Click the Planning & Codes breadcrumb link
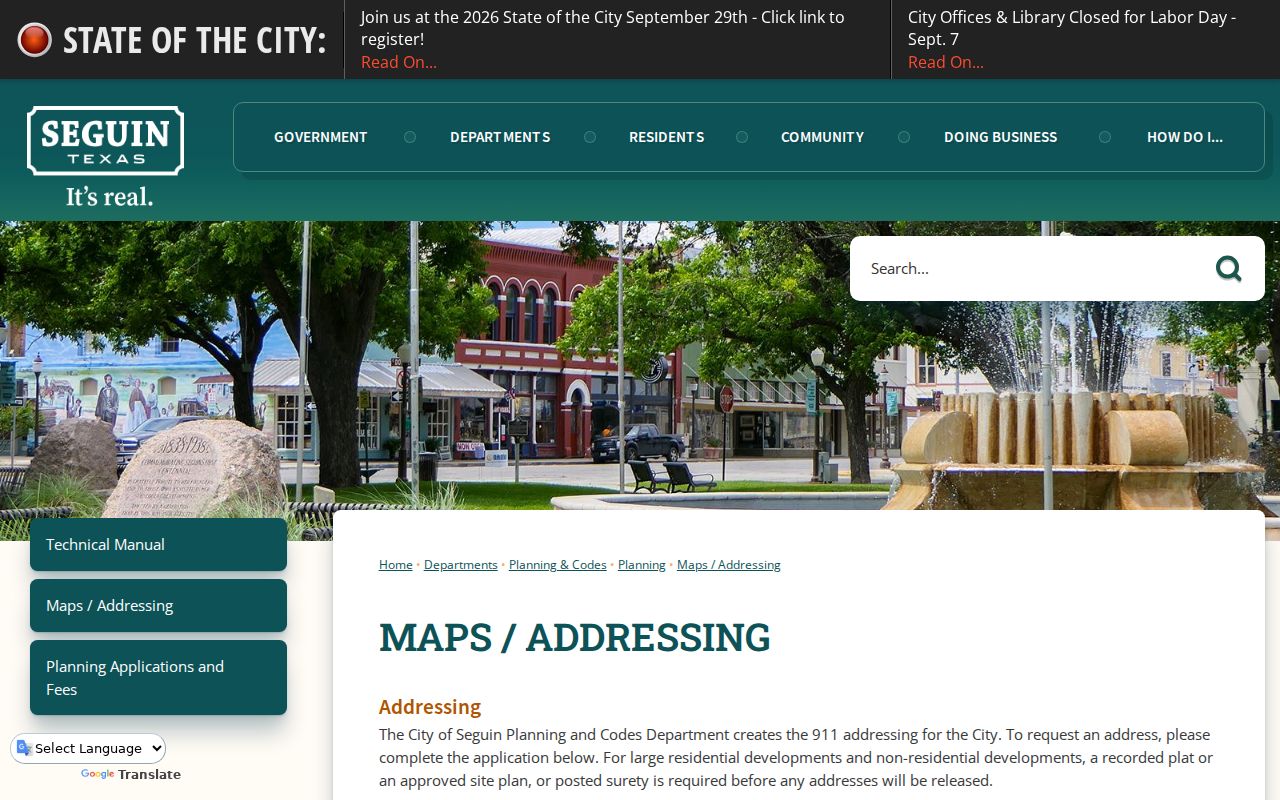The image size is (1280, 800). pyautogui.click(x=558, y=565)
